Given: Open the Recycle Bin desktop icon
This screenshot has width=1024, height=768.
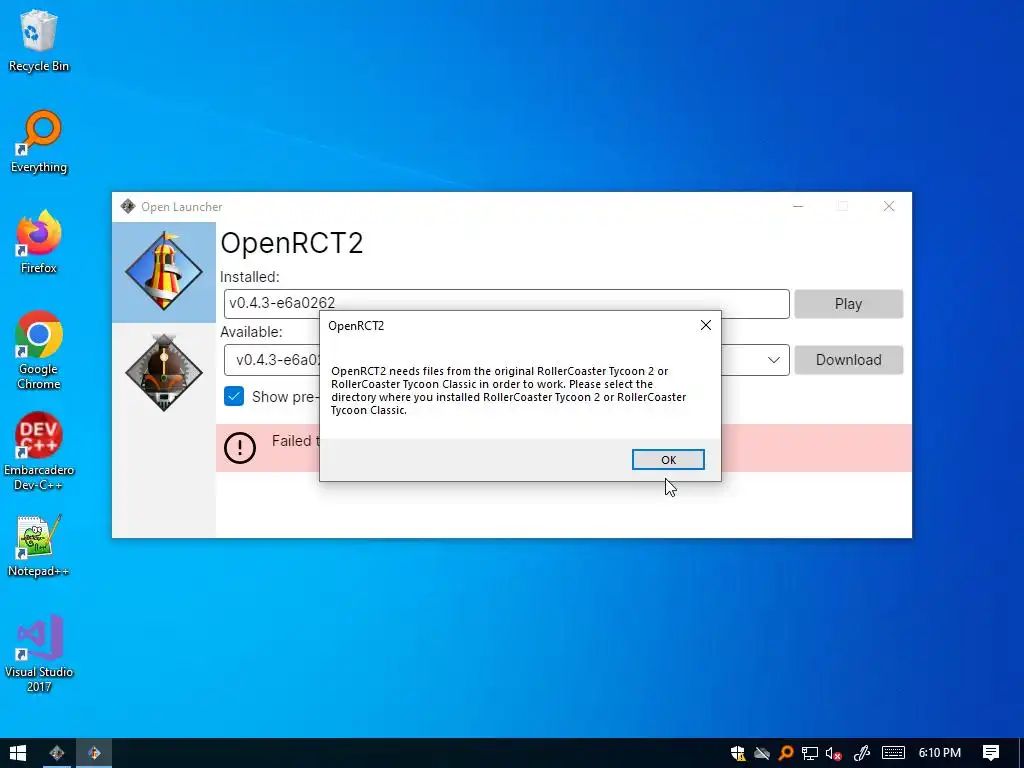Looking at the screenshot, I should pos(39,40).
